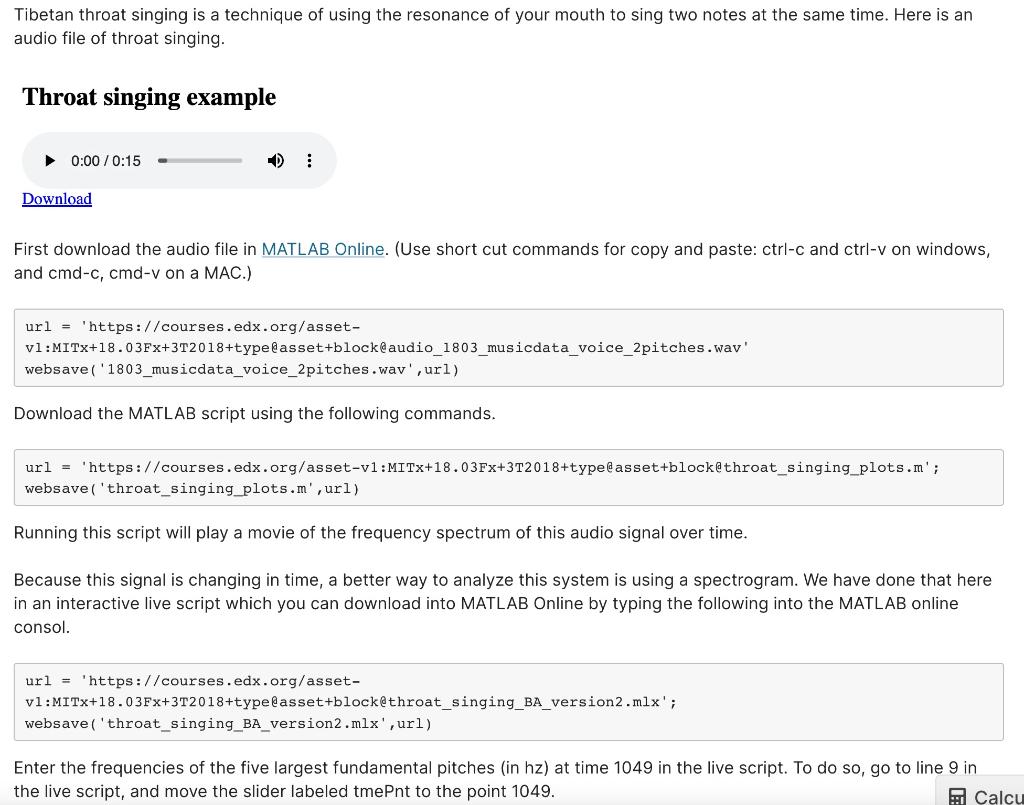Open the MATLAB Online hyperlink
Image resolution: width=1024 pixels, height=805 pixels.
322,249
